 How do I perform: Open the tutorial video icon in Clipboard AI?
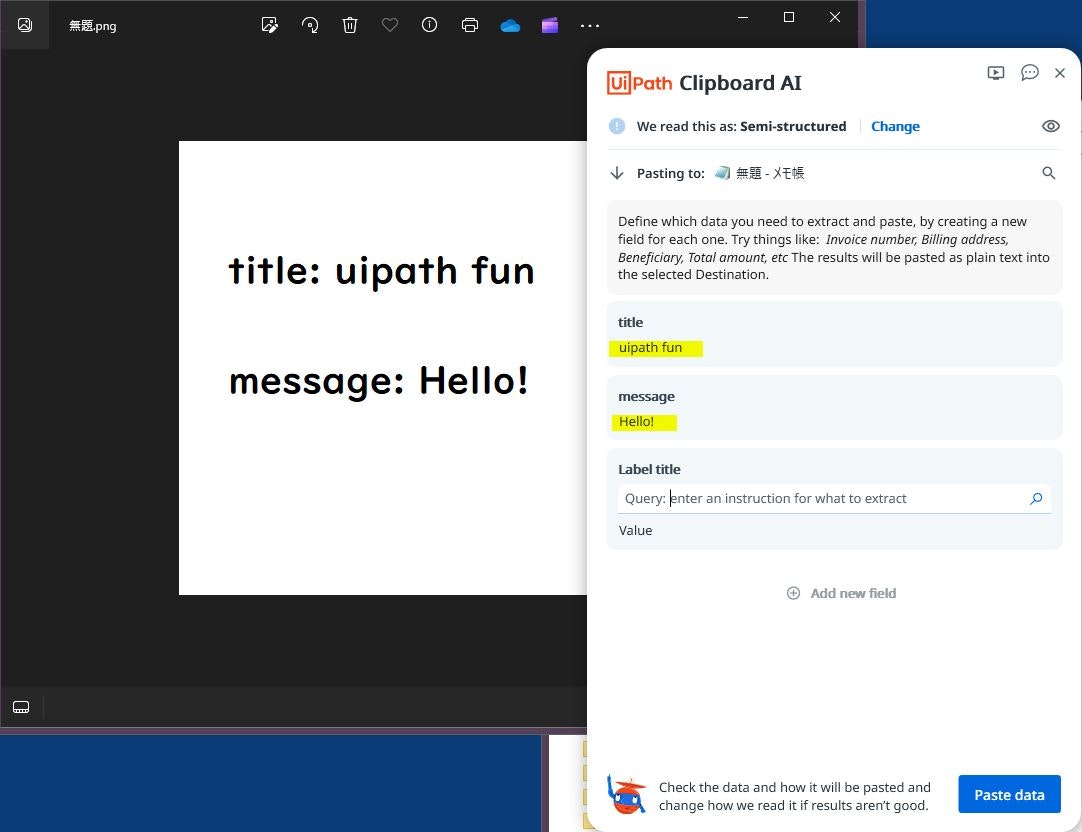996,73
